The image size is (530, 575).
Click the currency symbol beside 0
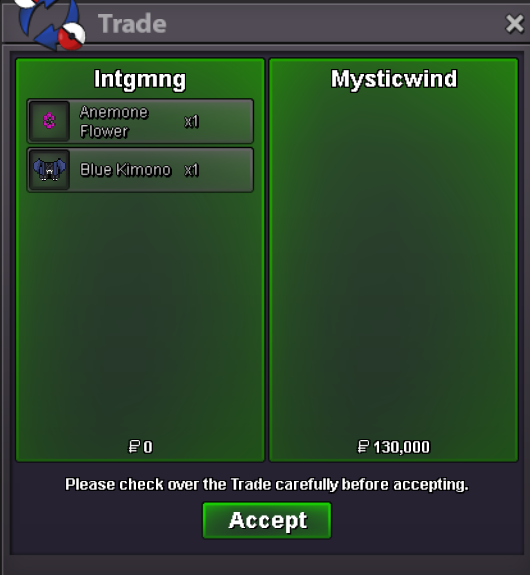coord(134,447)
